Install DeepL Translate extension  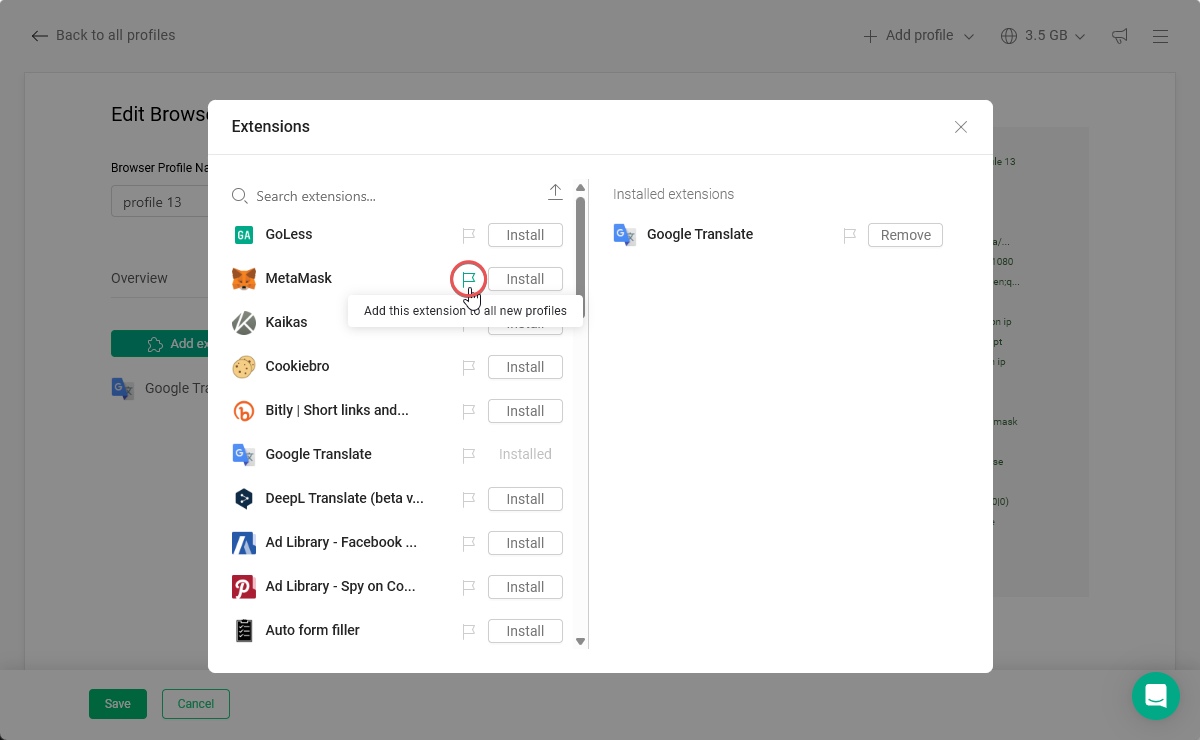[525, 499]
